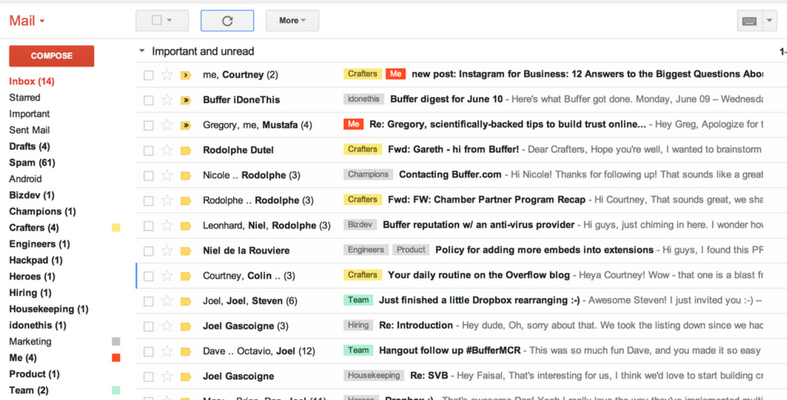The image size is (787, 400).
Task: Click the yellow Crafters label color swatch
Action: (x=116, y=228)
